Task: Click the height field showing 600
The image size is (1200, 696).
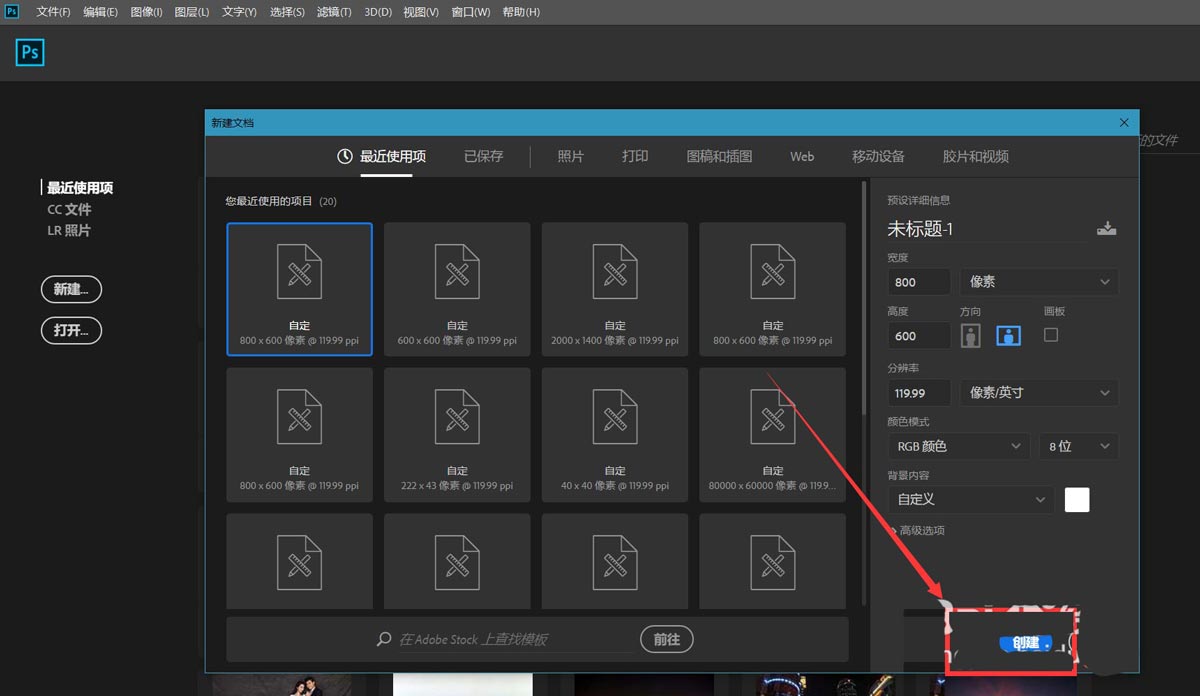Action: (919, 336)
